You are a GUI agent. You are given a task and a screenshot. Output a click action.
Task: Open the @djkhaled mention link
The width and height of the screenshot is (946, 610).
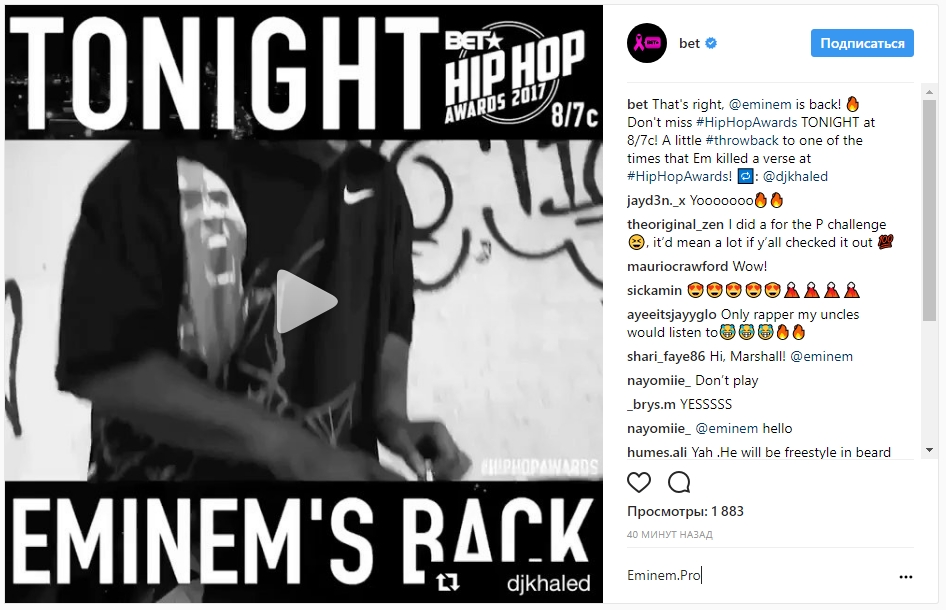click(x=795, y=176)
